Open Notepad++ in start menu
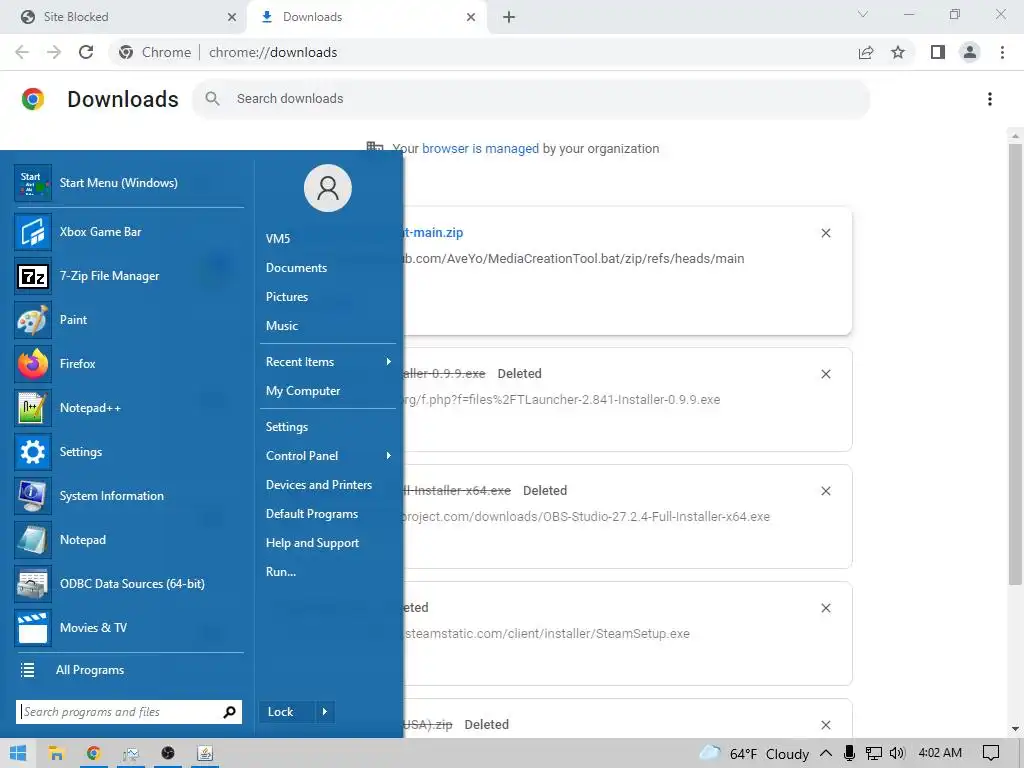This screenshot has width=1024, height=768. click(129, 408)
